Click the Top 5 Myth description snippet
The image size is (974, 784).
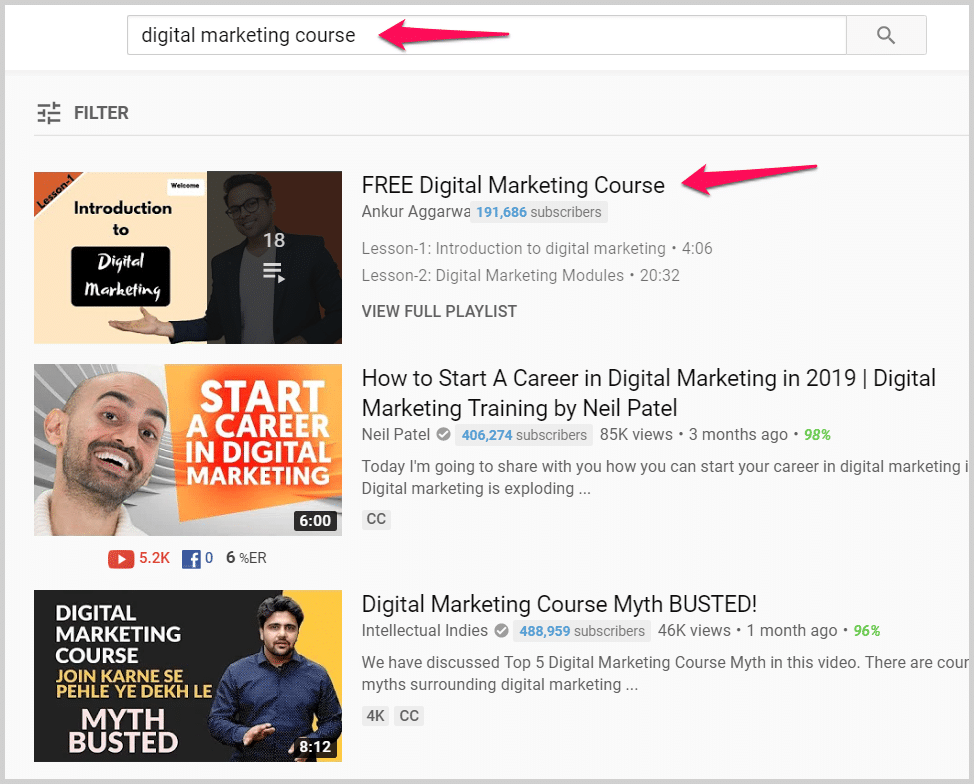click(x=665, y=673)
